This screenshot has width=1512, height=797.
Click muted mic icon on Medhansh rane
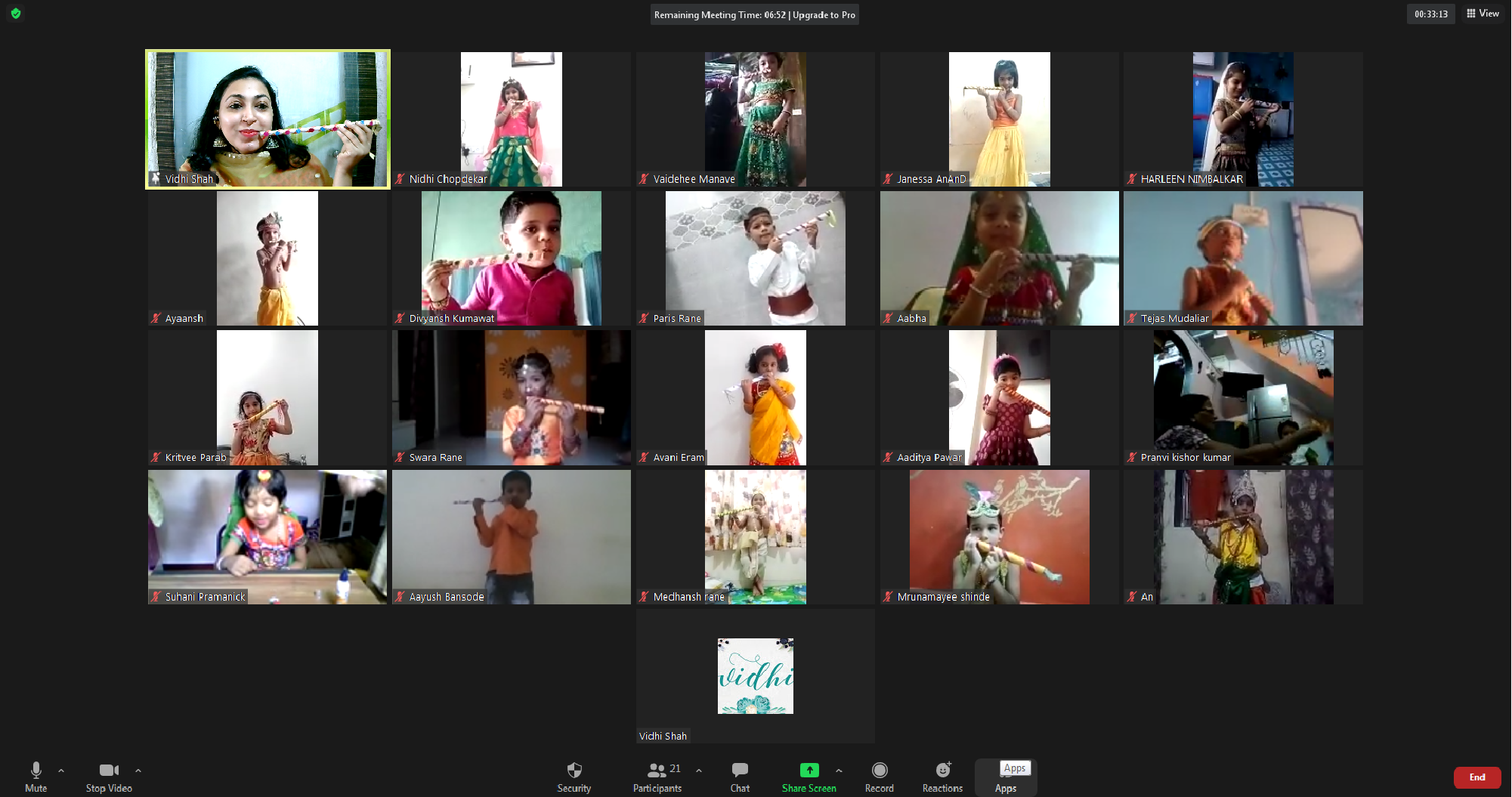[x=644, y=597]
